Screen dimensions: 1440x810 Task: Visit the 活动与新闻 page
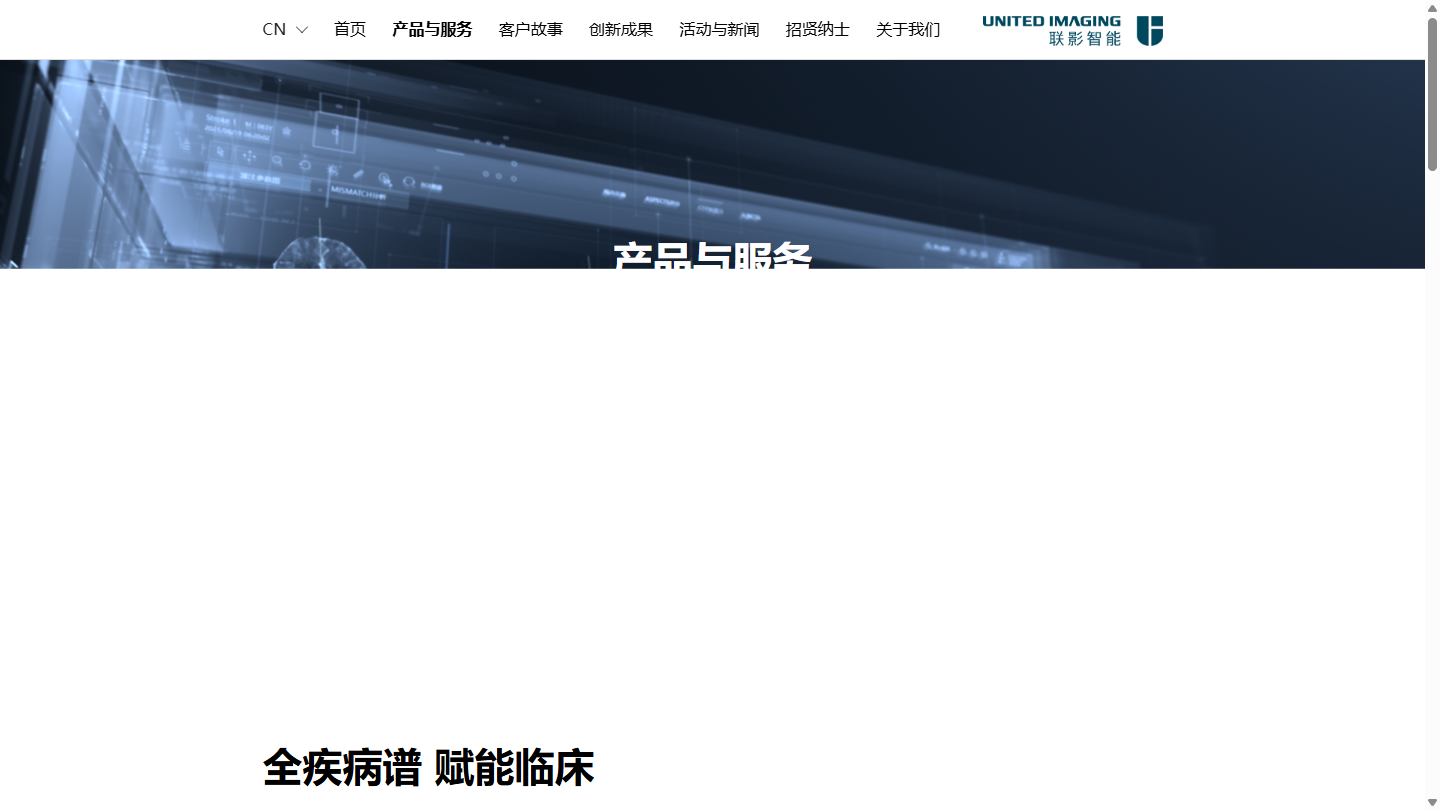[719, 30]
